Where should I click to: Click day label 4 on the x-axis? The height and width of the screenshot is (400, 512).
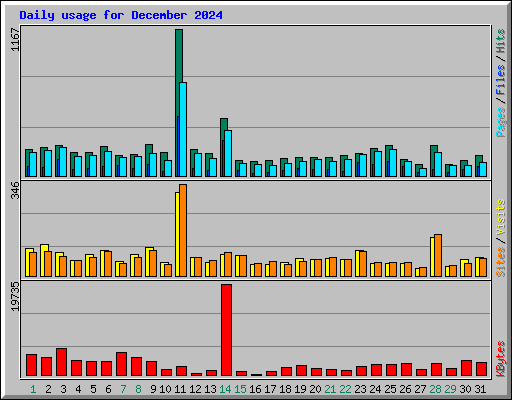click(78, 389)
